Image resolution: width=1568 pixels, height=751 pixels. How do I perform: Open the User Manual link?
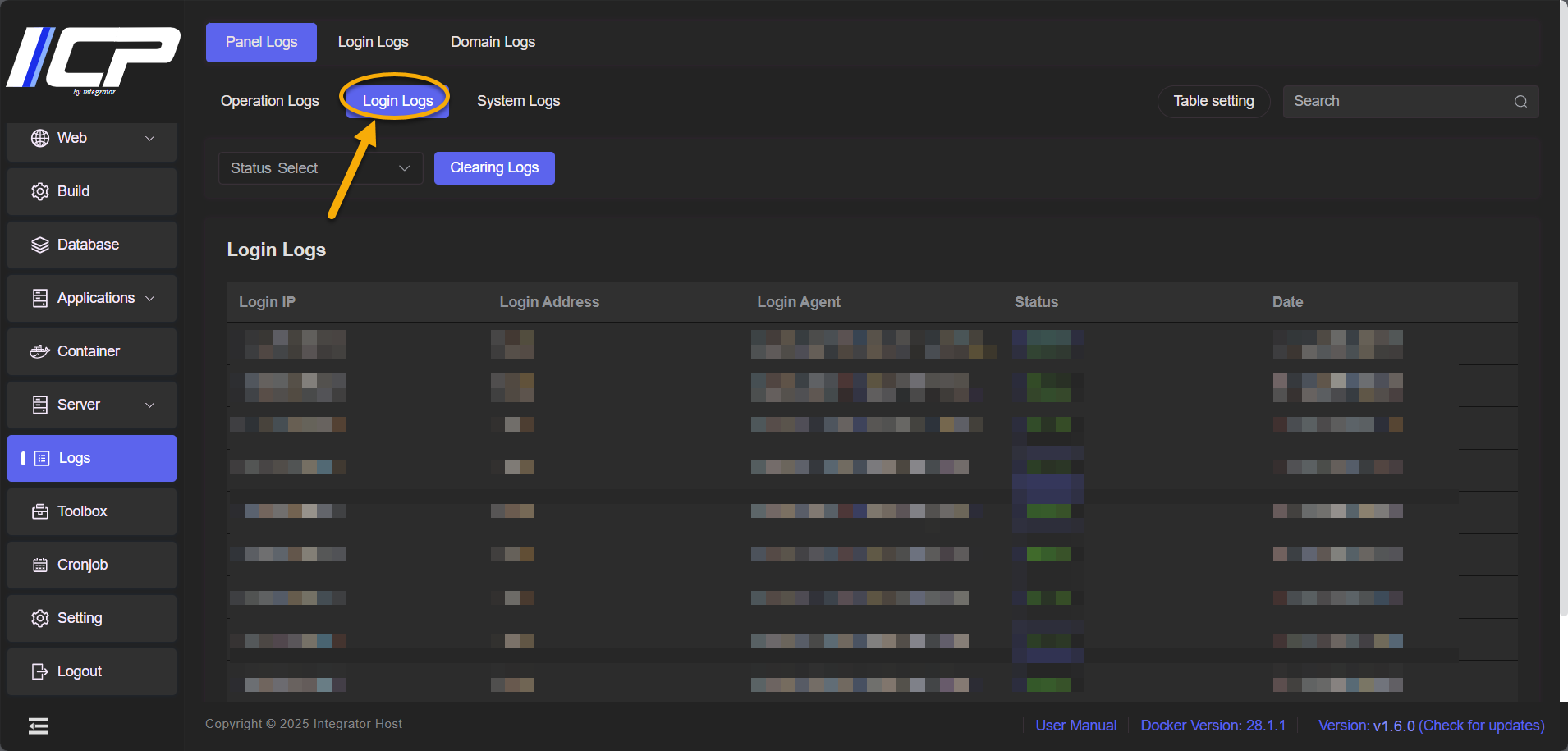pos(1075,726)
